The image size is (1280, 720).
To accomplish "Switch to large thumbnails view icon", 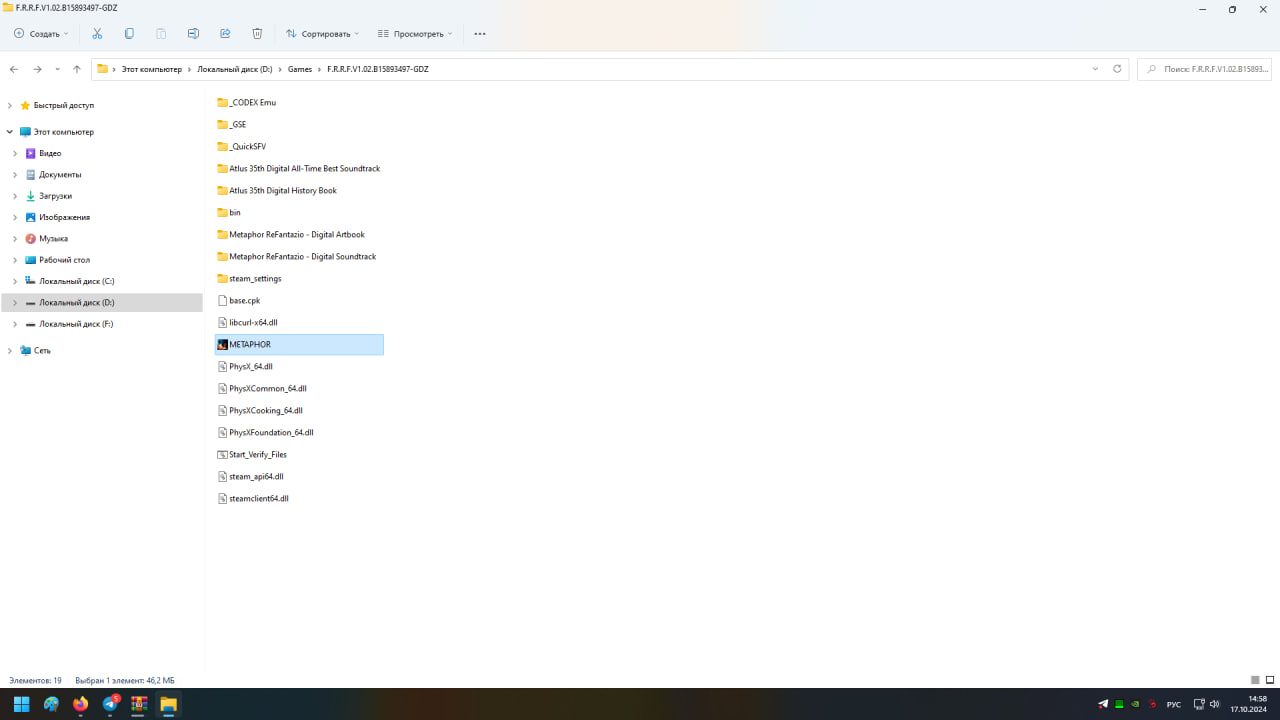I will point(1269,680).
